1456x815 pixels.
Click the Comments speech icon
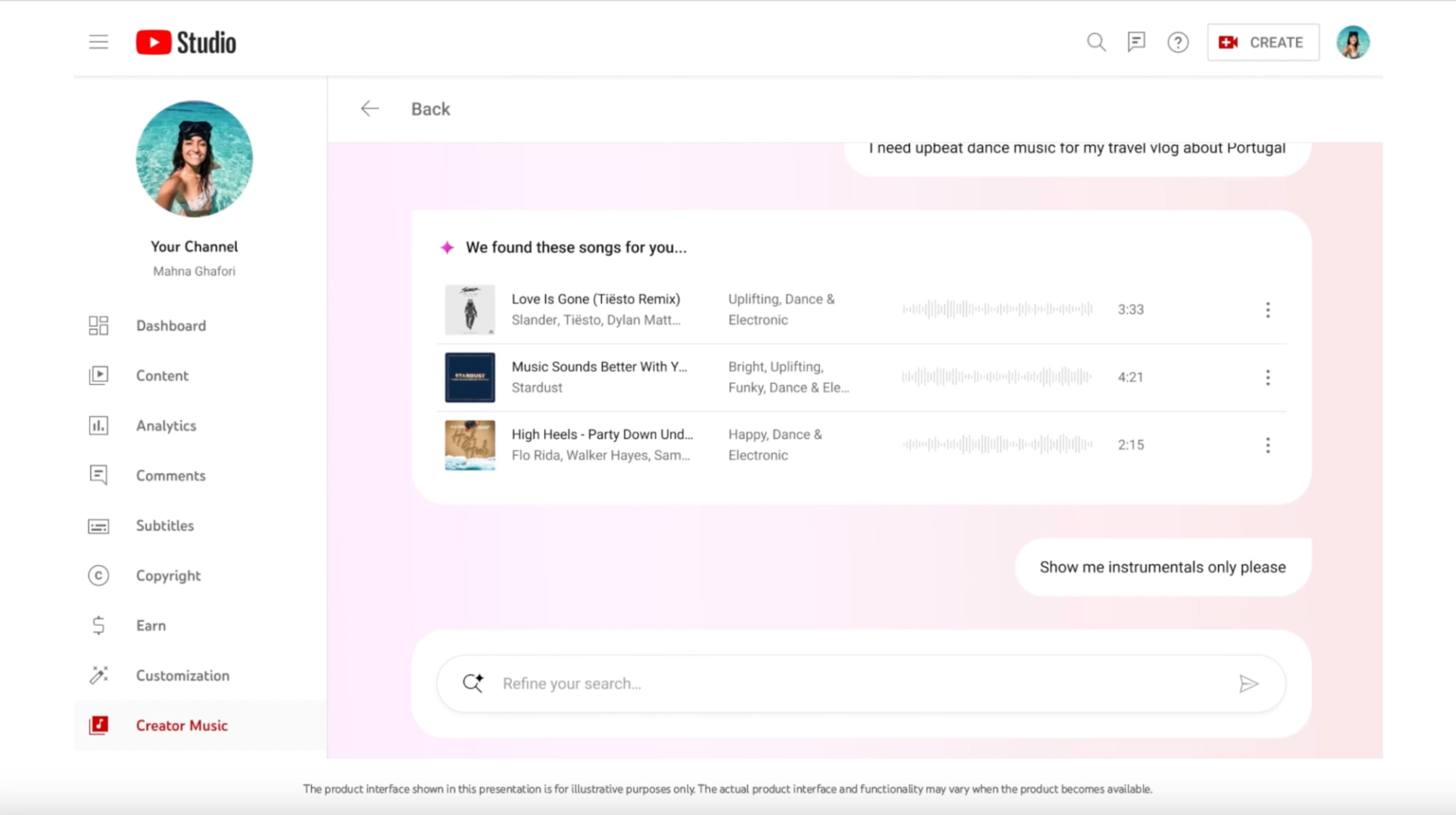click(x=98, y=475)
